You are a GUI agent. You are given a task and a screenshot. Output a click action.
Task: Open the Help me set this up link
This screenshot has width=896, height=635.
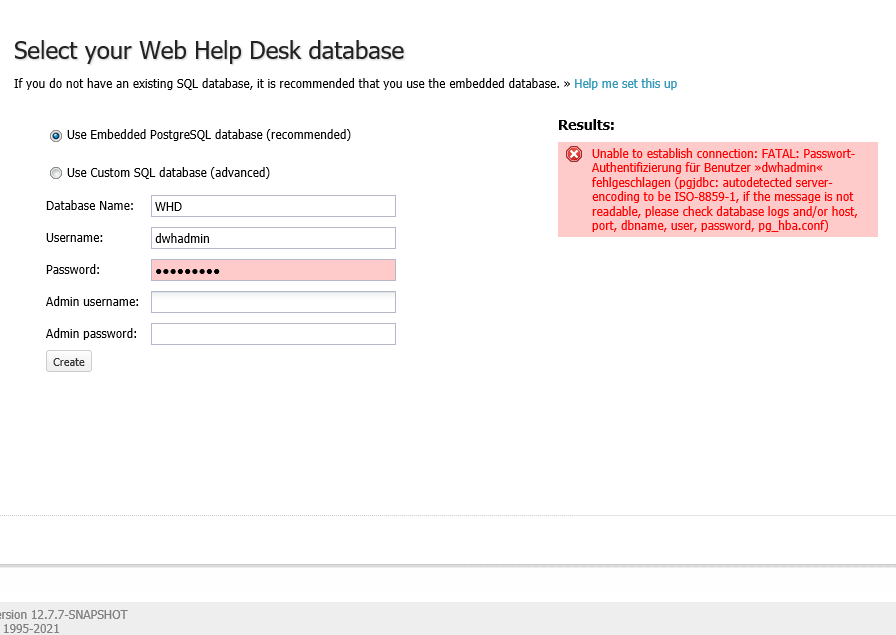coord(625,84)
